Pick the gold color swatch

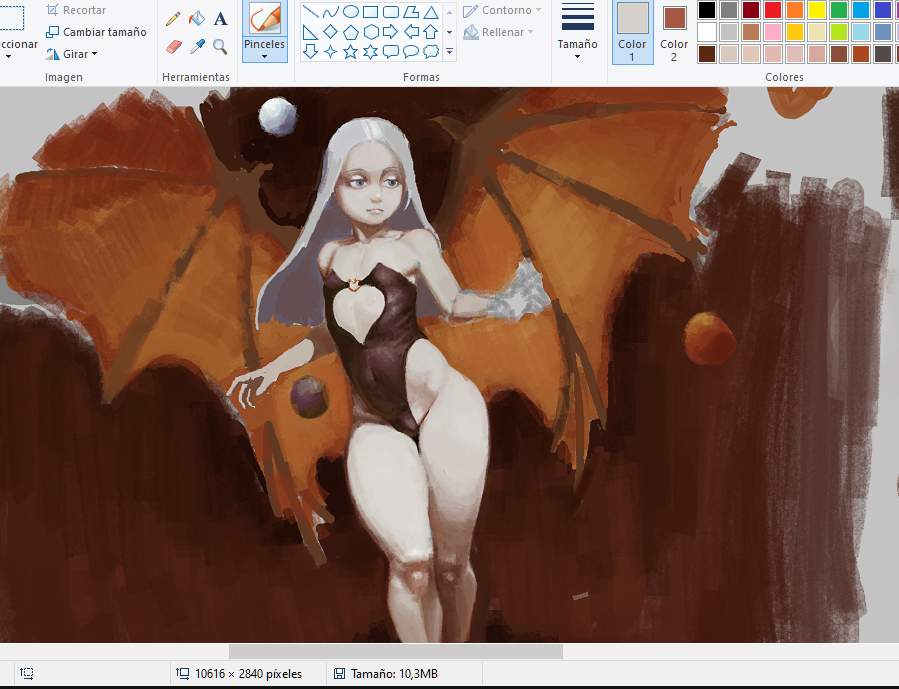coord(795,32)
